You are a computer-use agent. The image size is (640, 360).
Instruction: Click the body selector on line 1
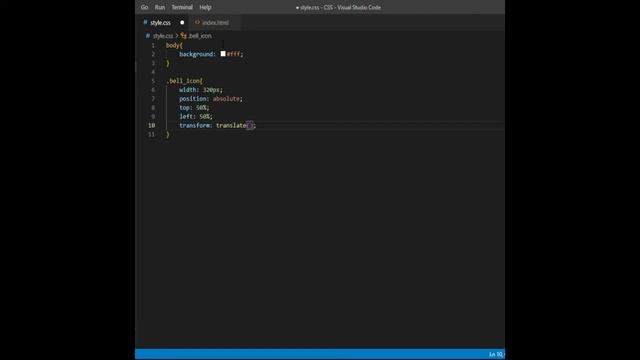point(173,45)
